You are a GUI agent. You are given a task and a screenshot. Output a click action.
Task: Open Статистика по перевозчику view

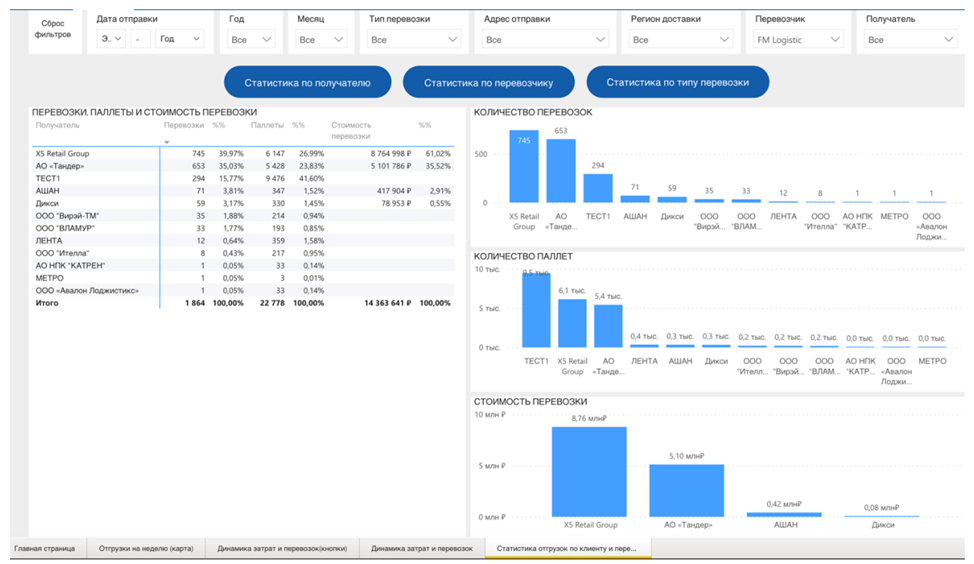coord(488,82)
